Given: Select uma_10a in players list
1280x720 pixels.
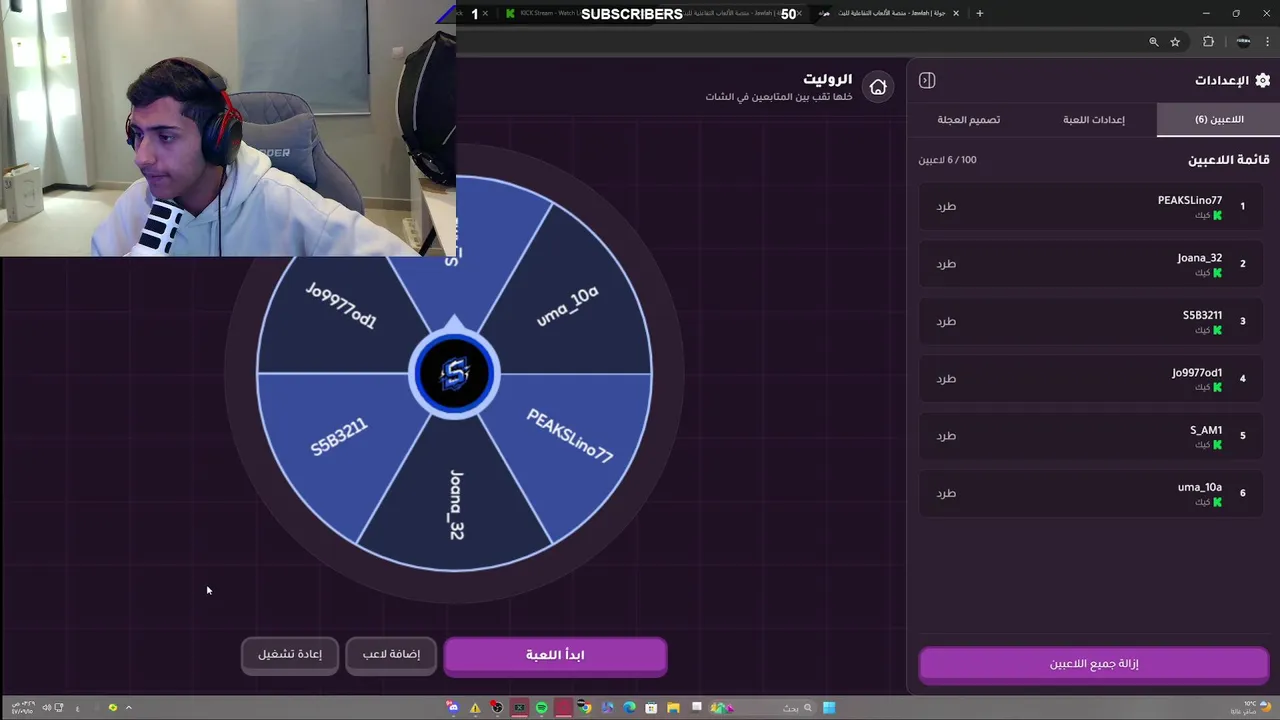Looking at the screenshot, I should pos(1093,493).
